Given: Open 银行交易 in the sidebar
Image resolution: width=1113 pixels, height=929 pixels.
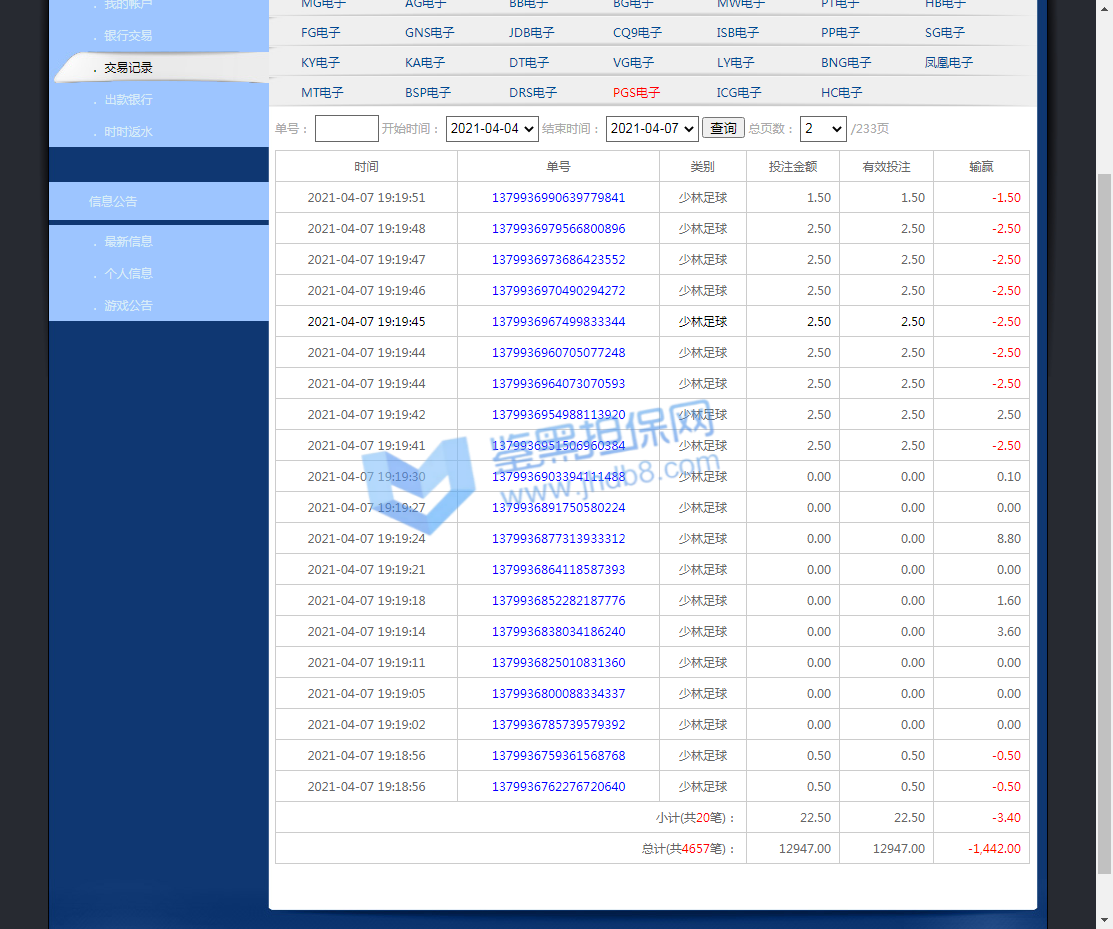Looking at the screenshot, I should point(128,36).
